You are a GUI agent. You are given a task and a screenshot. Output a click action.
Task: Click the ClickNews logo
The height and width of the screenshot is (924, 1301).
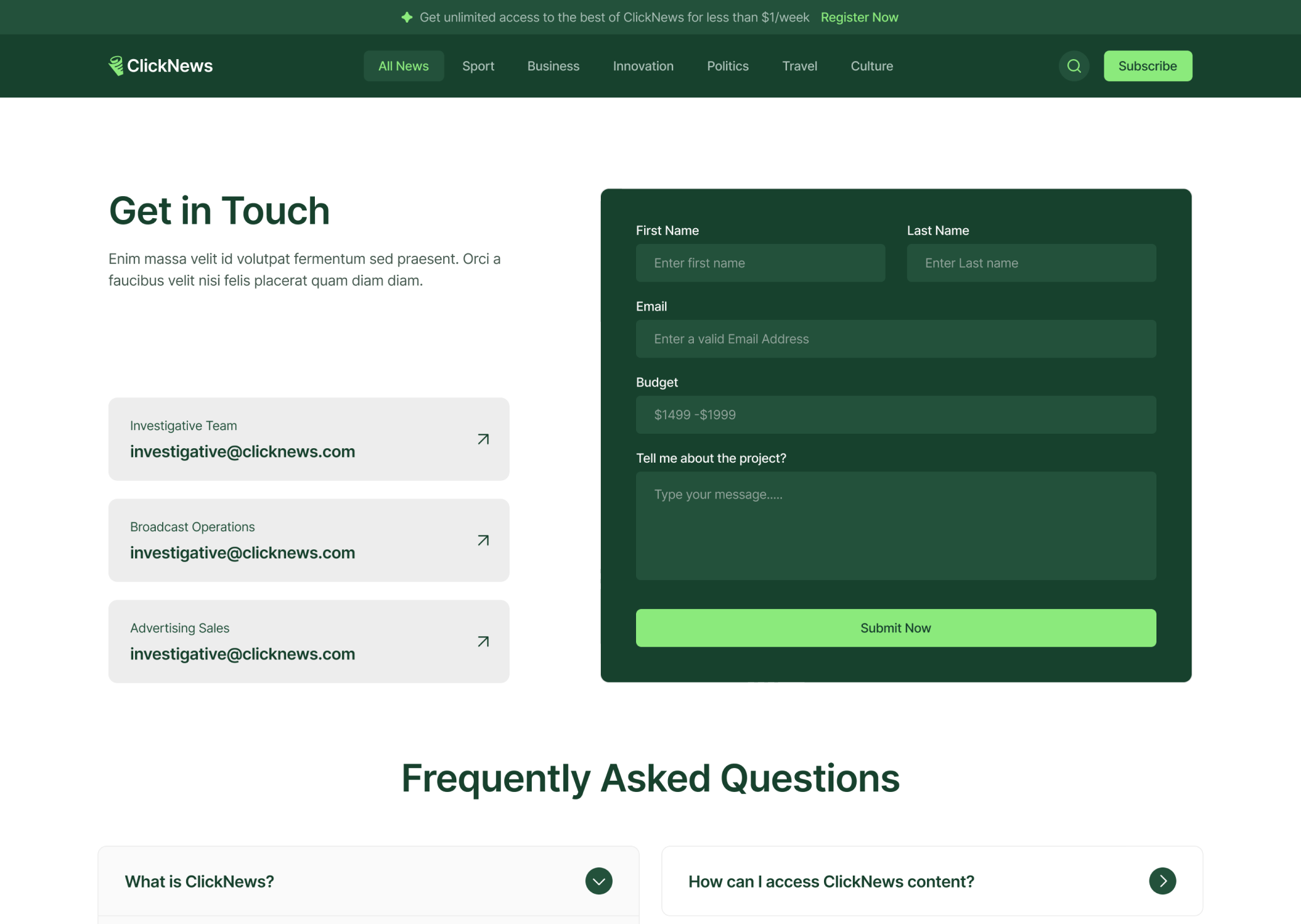(x=161, y=66)
